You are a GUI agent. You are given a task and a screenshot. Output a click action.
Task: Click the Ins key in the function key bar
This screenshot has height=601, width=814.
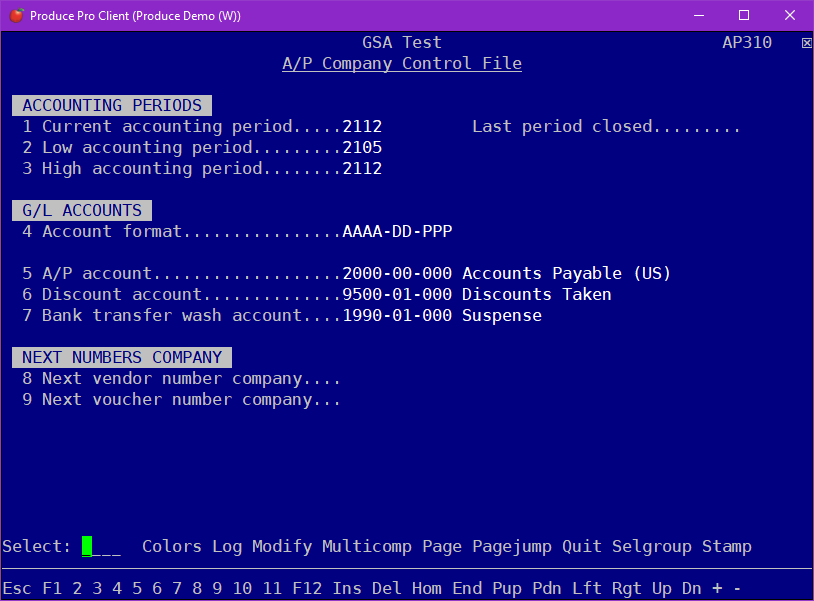pyautogui.click(x=347, y=589)
